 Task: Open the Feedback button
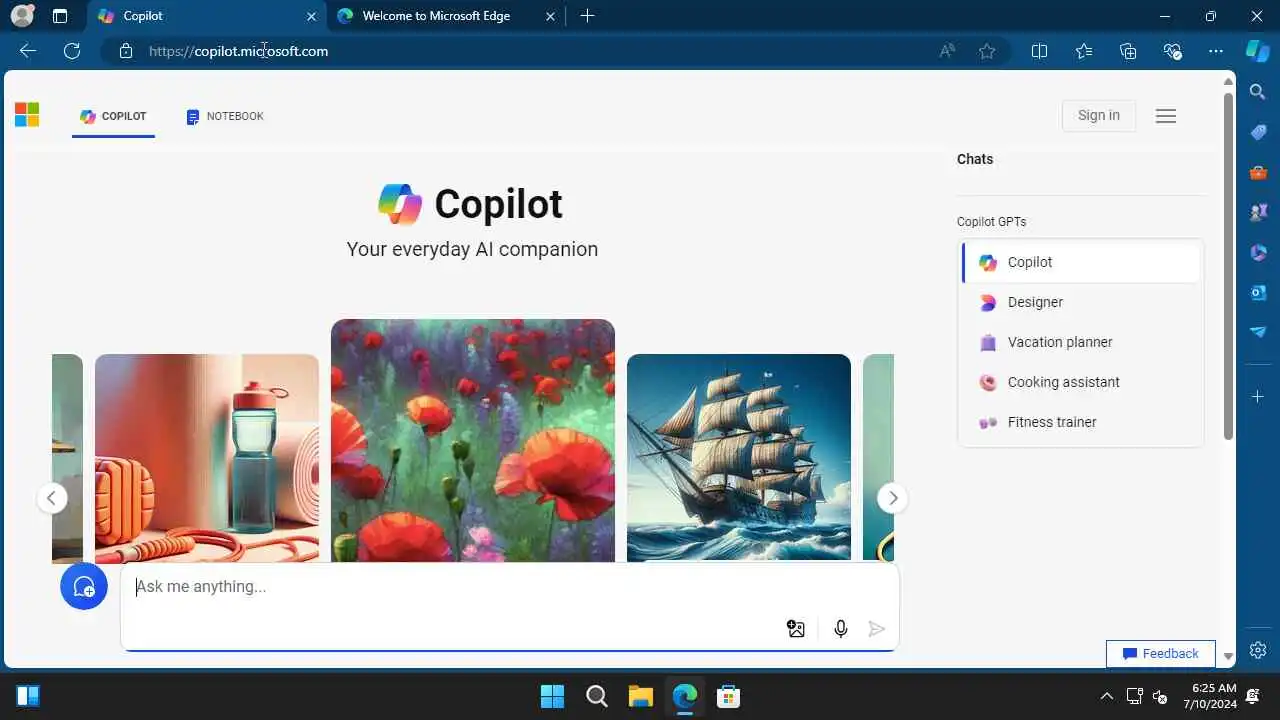[1160, 653]
